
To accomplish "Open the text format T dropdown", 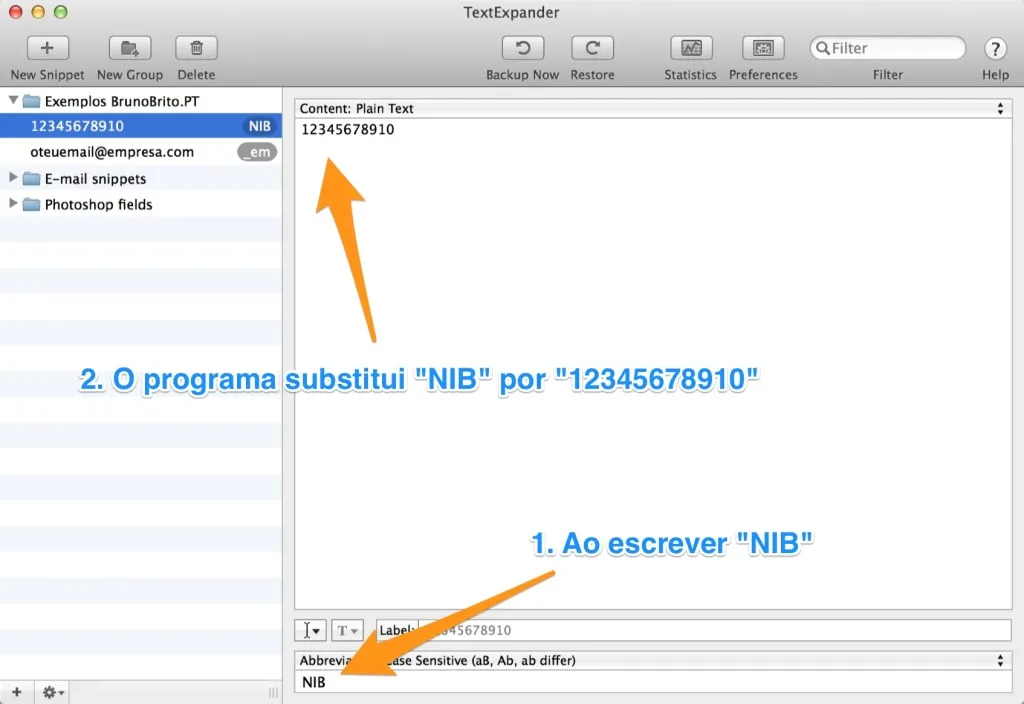I will click(347, 630).
